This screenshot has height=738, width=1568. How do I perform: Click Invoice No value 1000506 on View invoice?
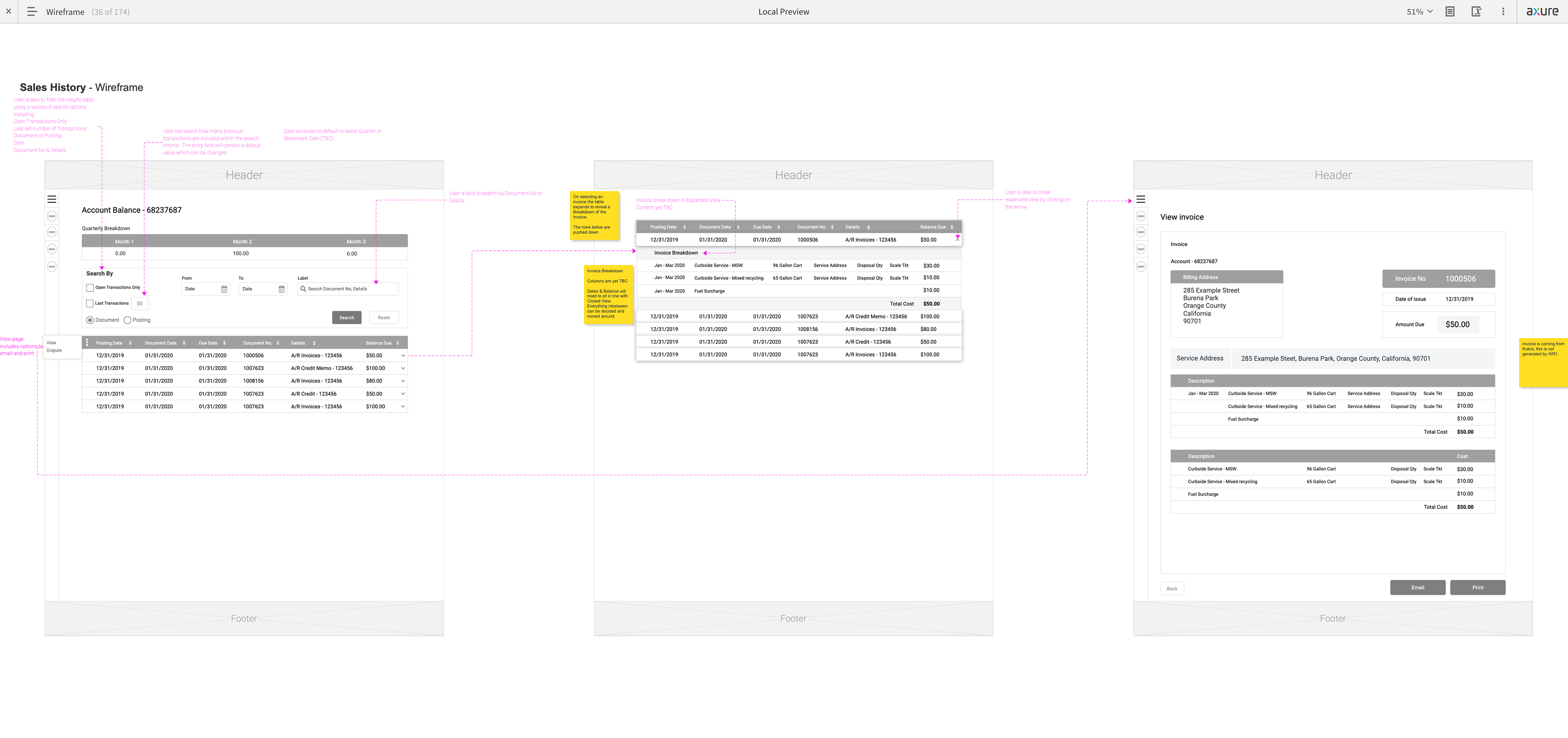point(1460,279)
